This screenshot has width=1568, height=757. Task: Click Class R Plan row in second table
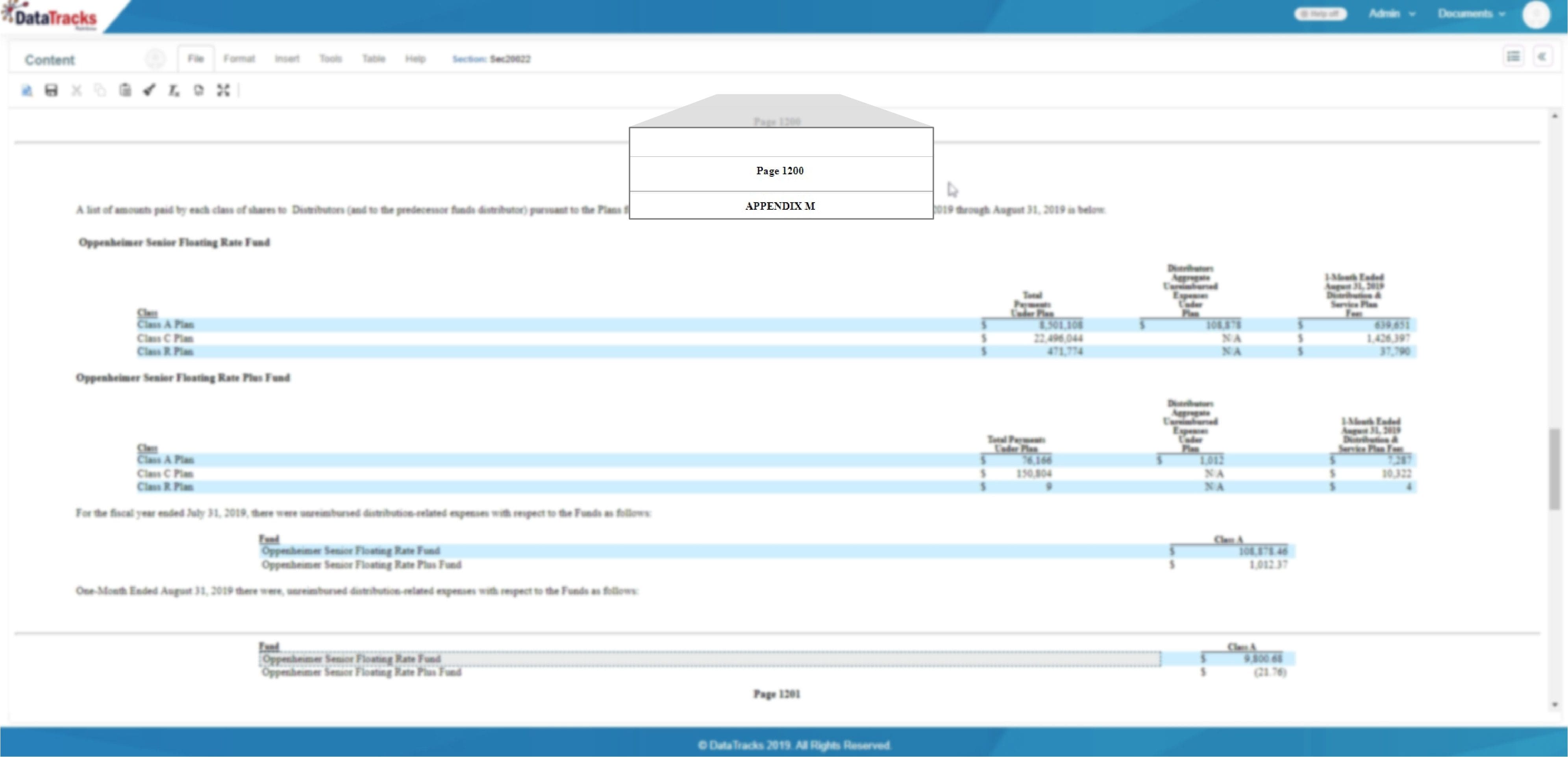[x=776, y=486]
